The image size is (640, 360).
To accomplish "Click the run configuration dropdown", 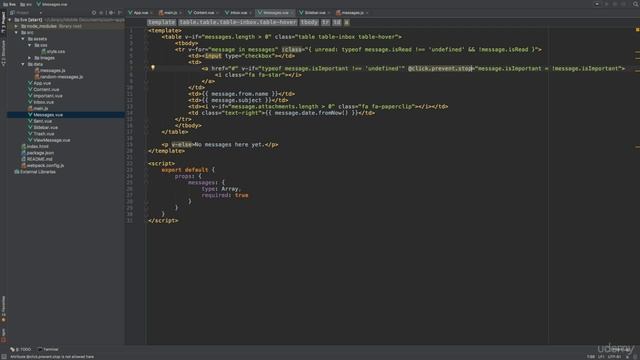I will [597, 4].
